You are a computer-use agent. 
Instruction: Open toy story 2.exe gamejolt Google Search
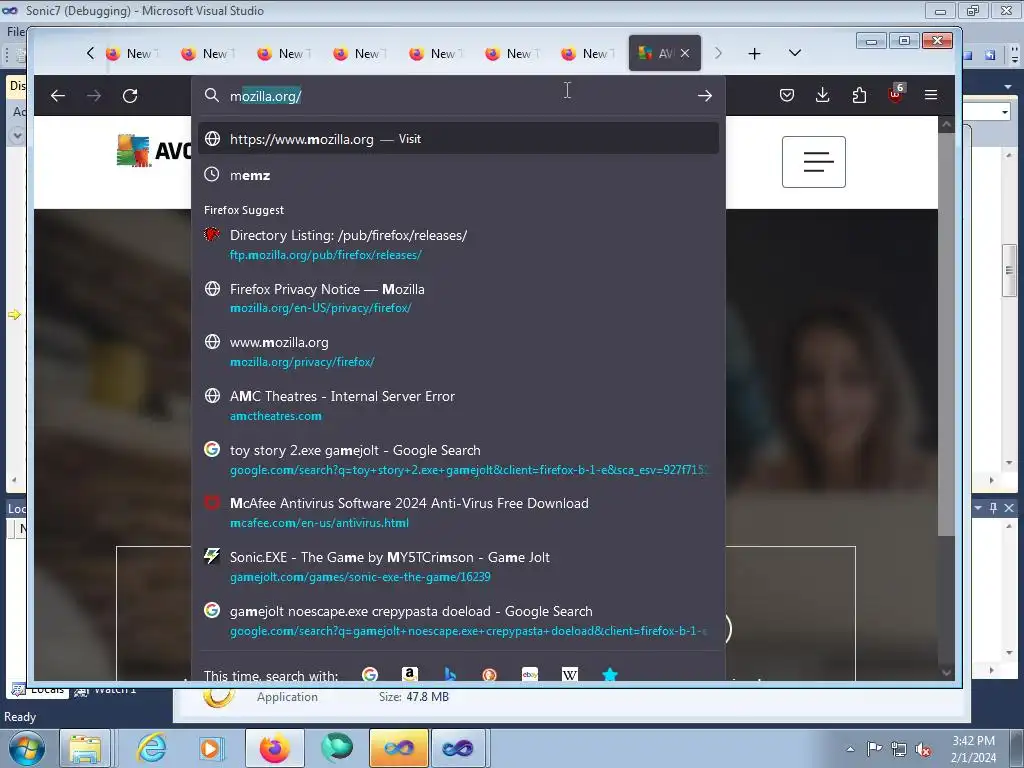[x=458, y=459]
